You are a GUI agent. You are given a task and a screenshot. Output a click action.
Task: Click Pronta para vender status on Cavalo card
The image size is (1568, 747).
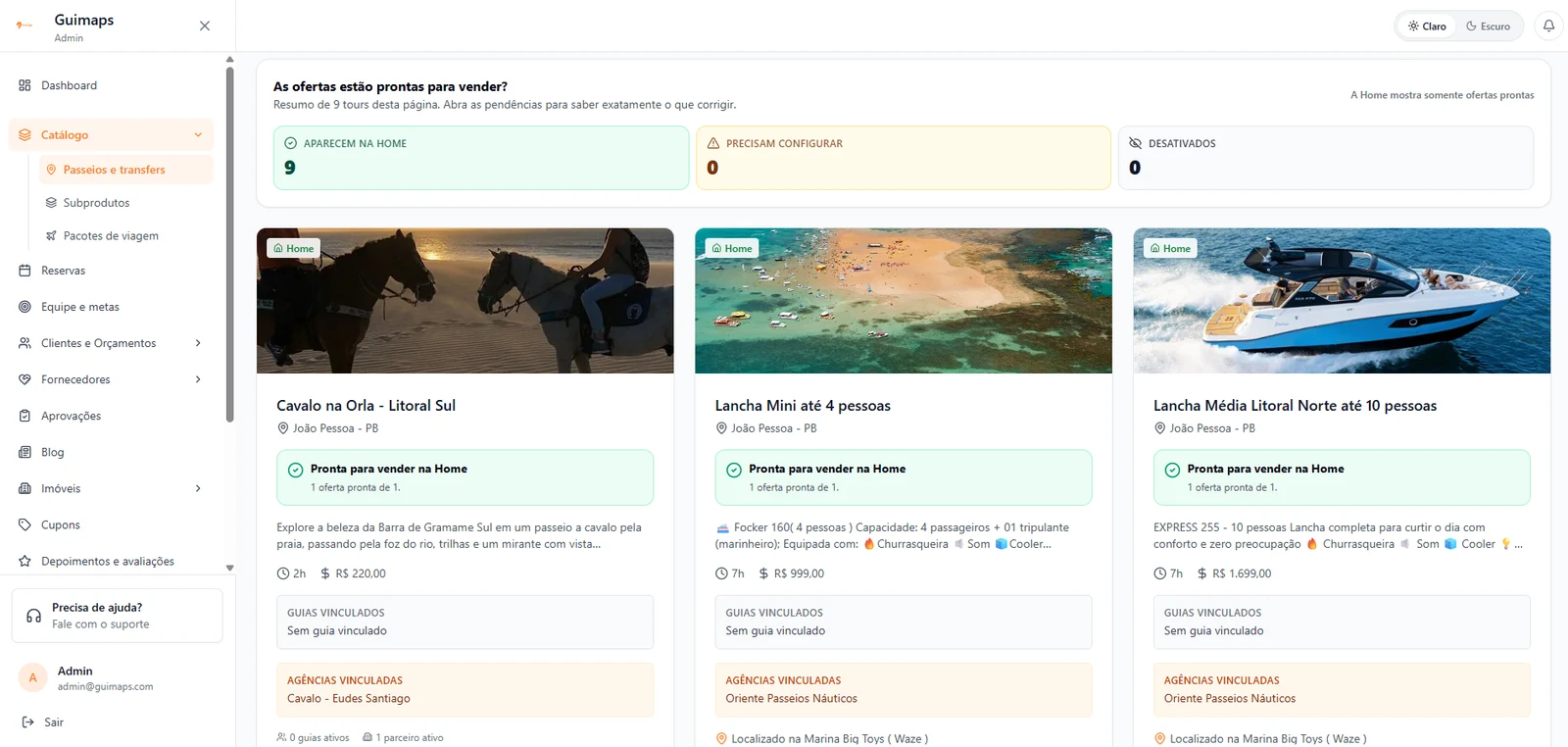tap(465, 477)
